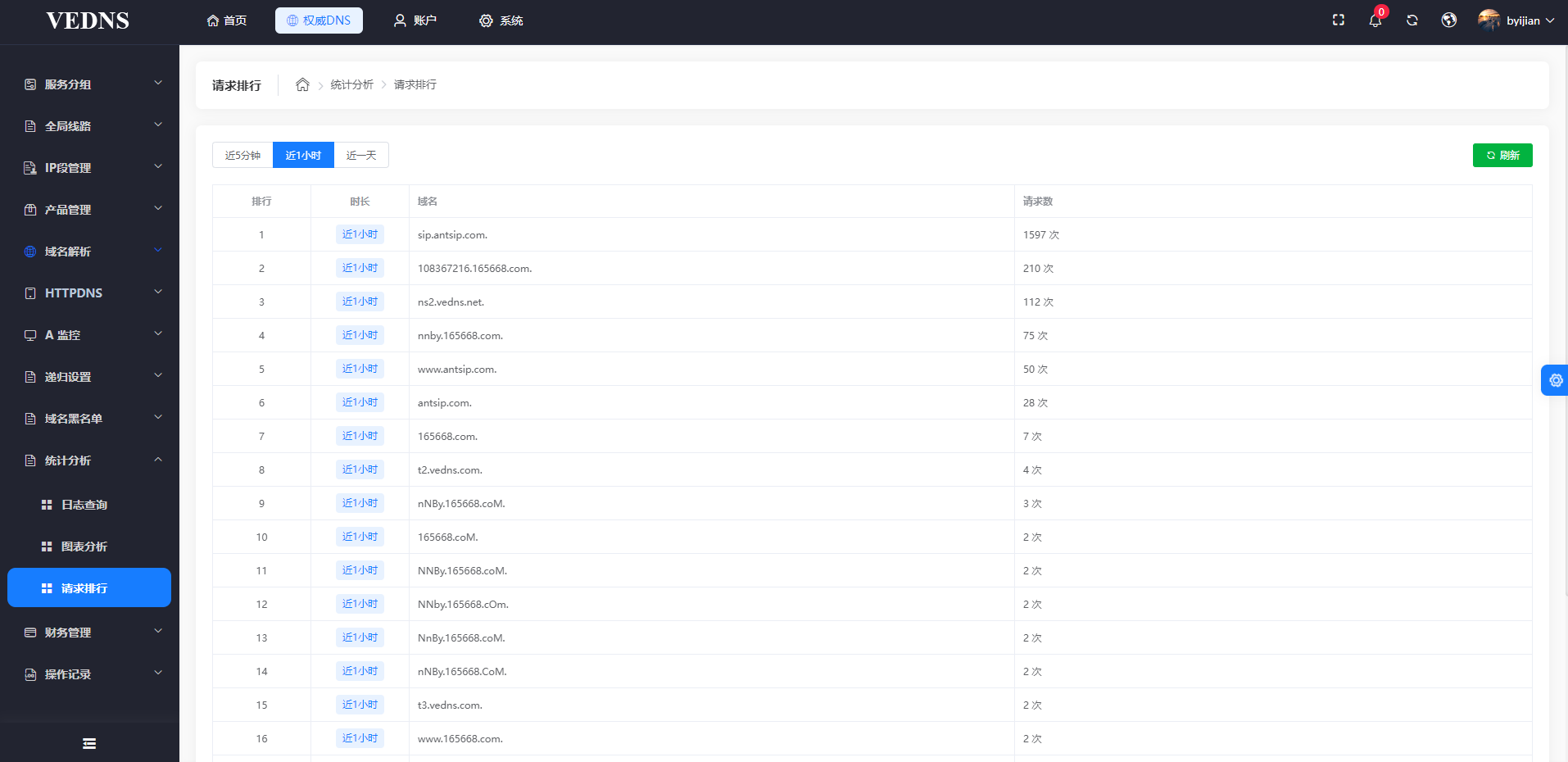
Task: Click the 请求数 column header
Action: 1038,202
